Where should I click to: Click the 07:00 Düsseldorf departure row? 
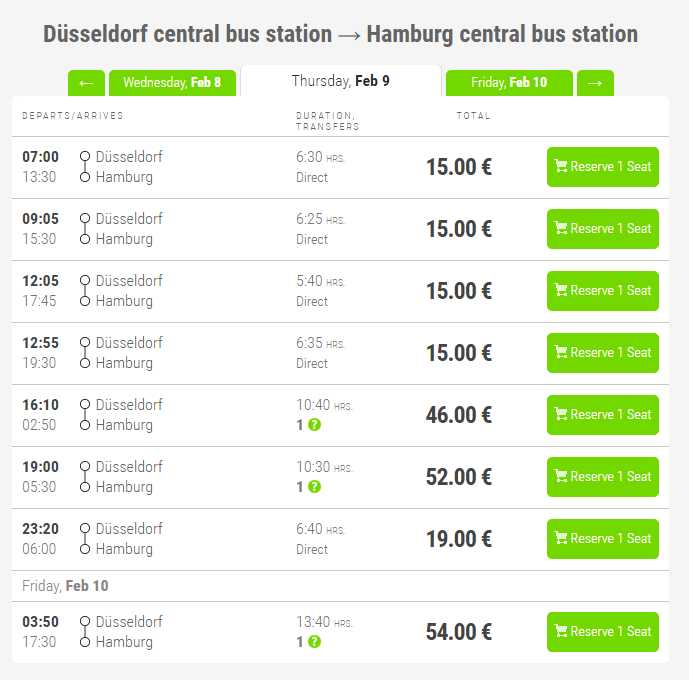pyautogui.click(x=341, y=167)
